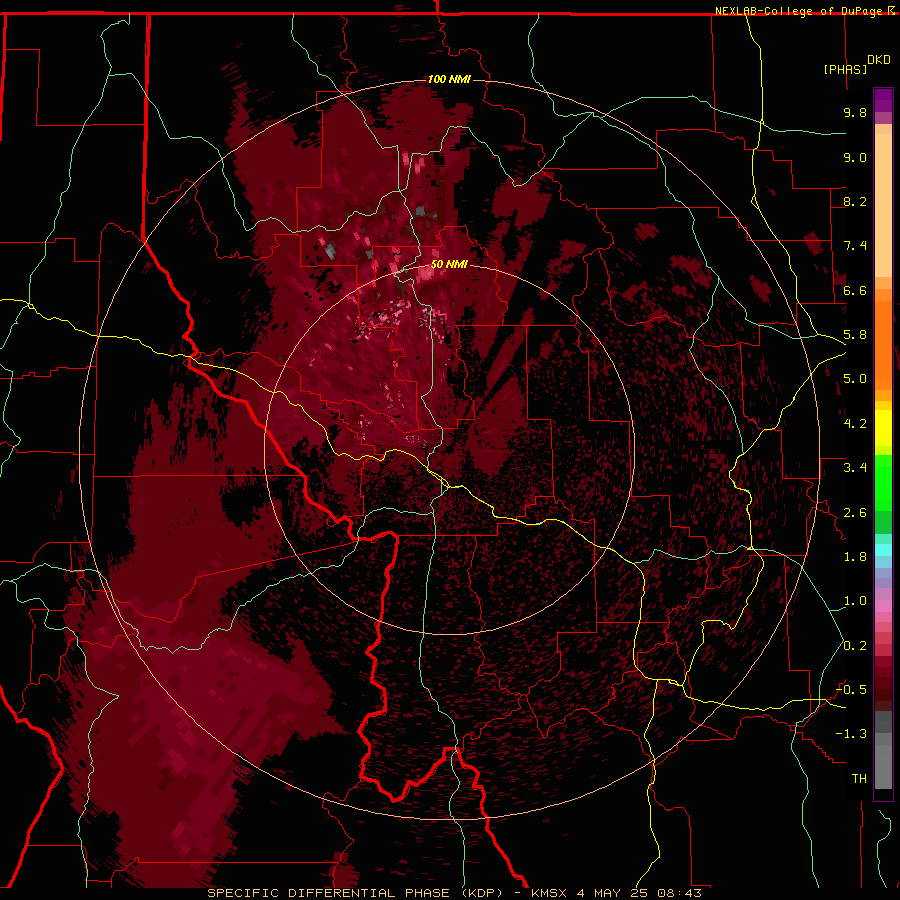900x900 pixels.
Task: Click the 4.2 value on color scale
Action: click(x=855, y=424)
